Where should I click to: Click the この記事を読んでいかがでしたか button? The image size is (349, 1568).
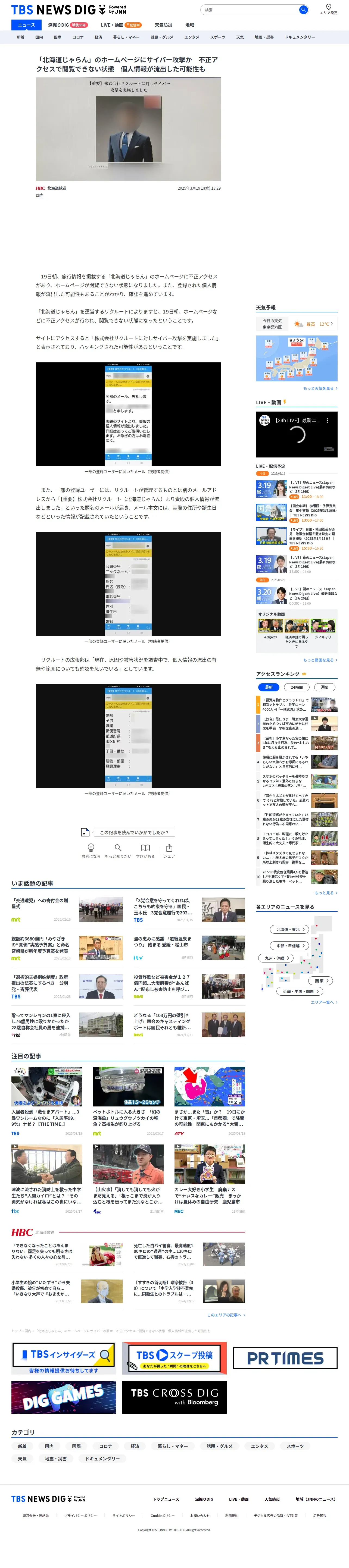134,832
